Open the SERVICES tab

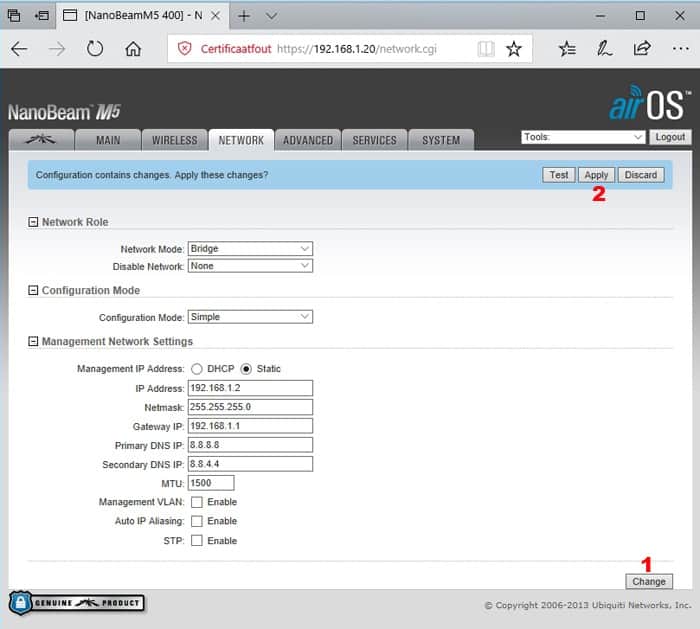point(374,140)
